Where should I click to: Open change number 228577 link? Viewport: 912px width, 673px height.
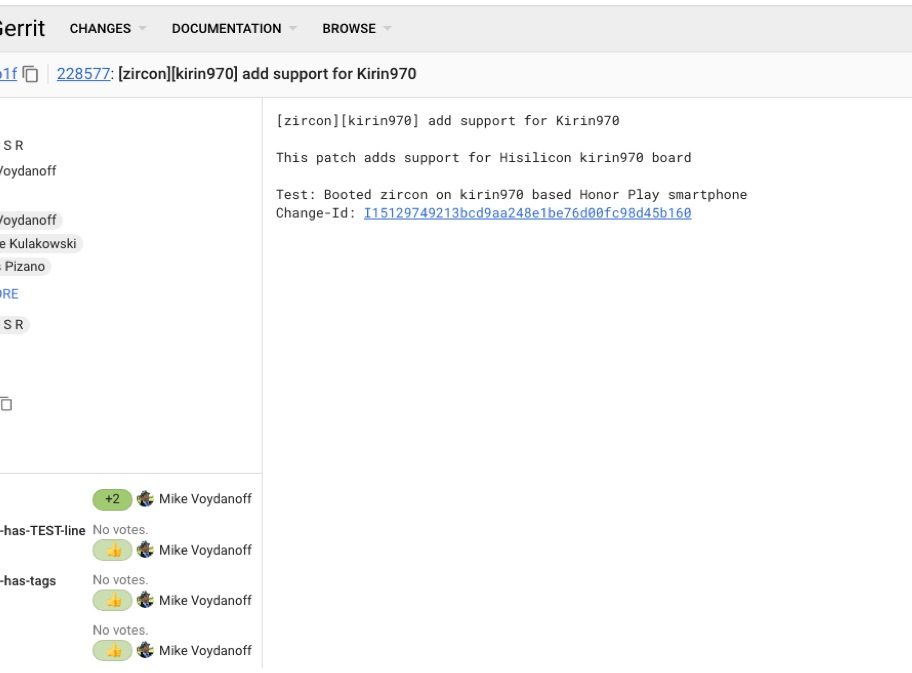[83, 74]
